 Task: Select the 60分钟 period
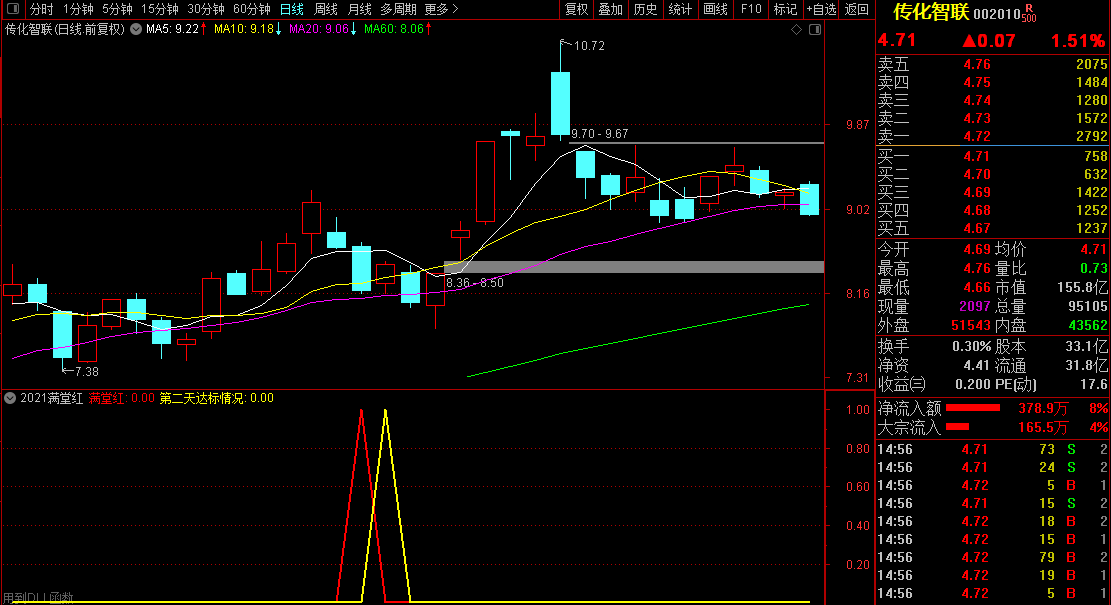252,9
